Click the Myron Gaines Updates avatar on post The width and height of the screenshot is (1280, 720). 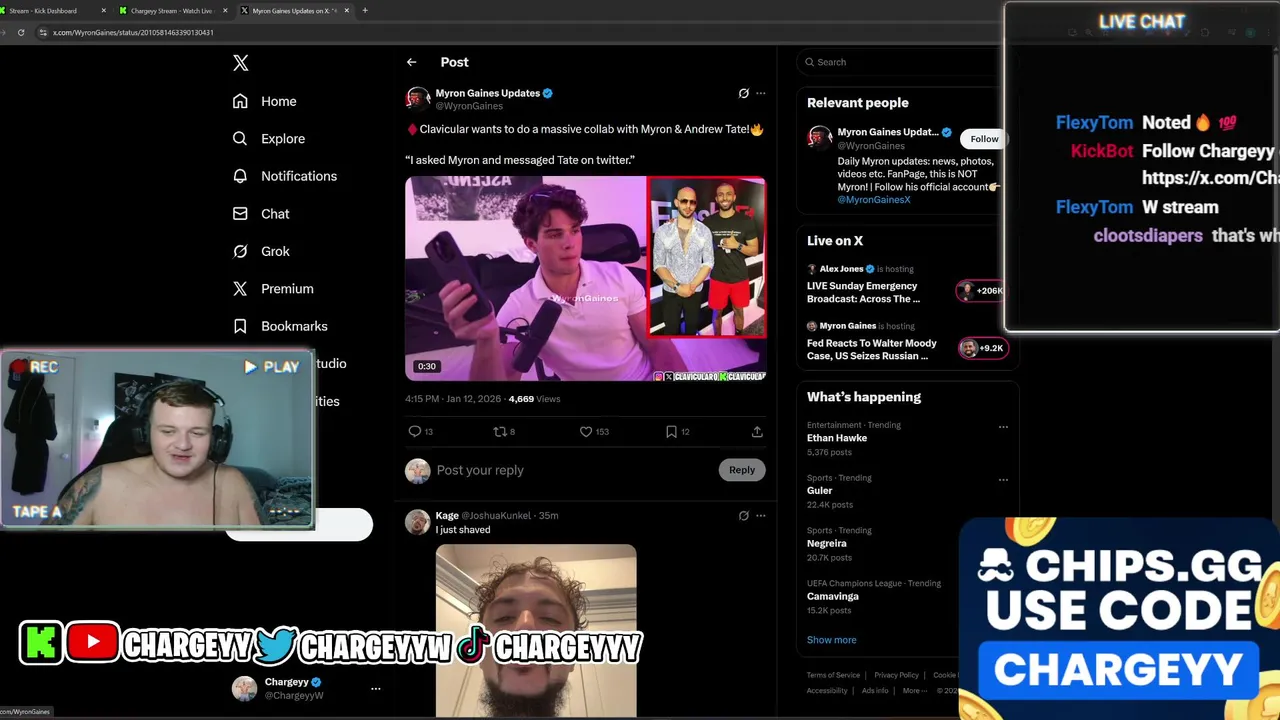[417, 99]
